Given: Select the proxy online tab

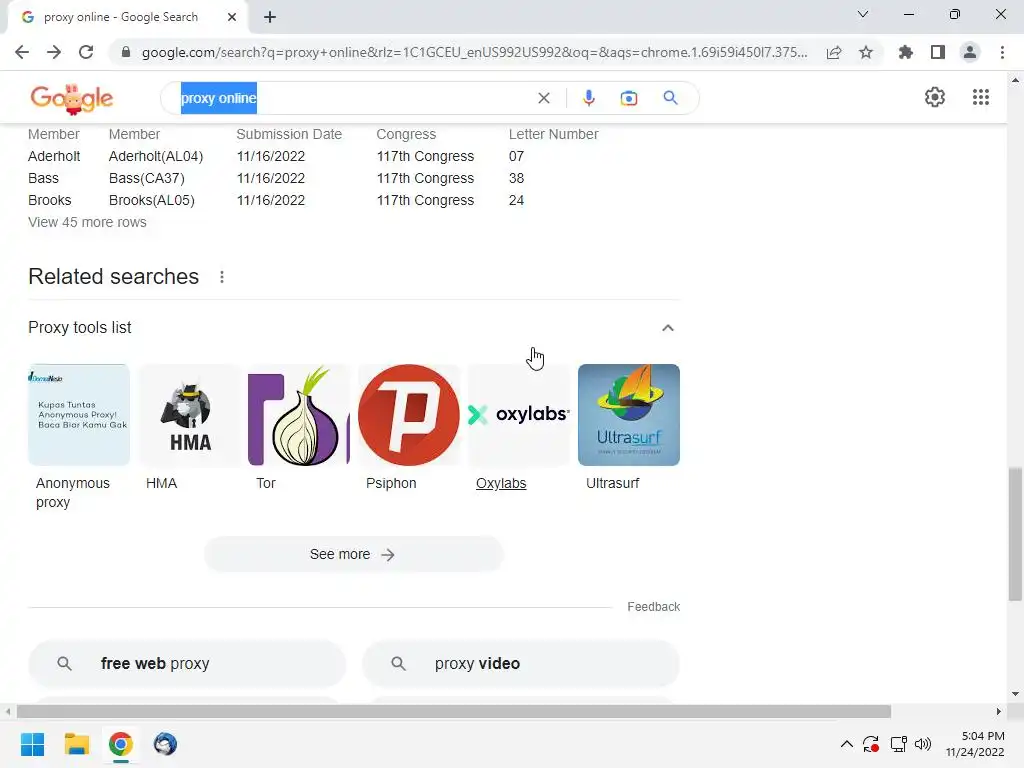Looking at the screenshot, I should point(127,17).
